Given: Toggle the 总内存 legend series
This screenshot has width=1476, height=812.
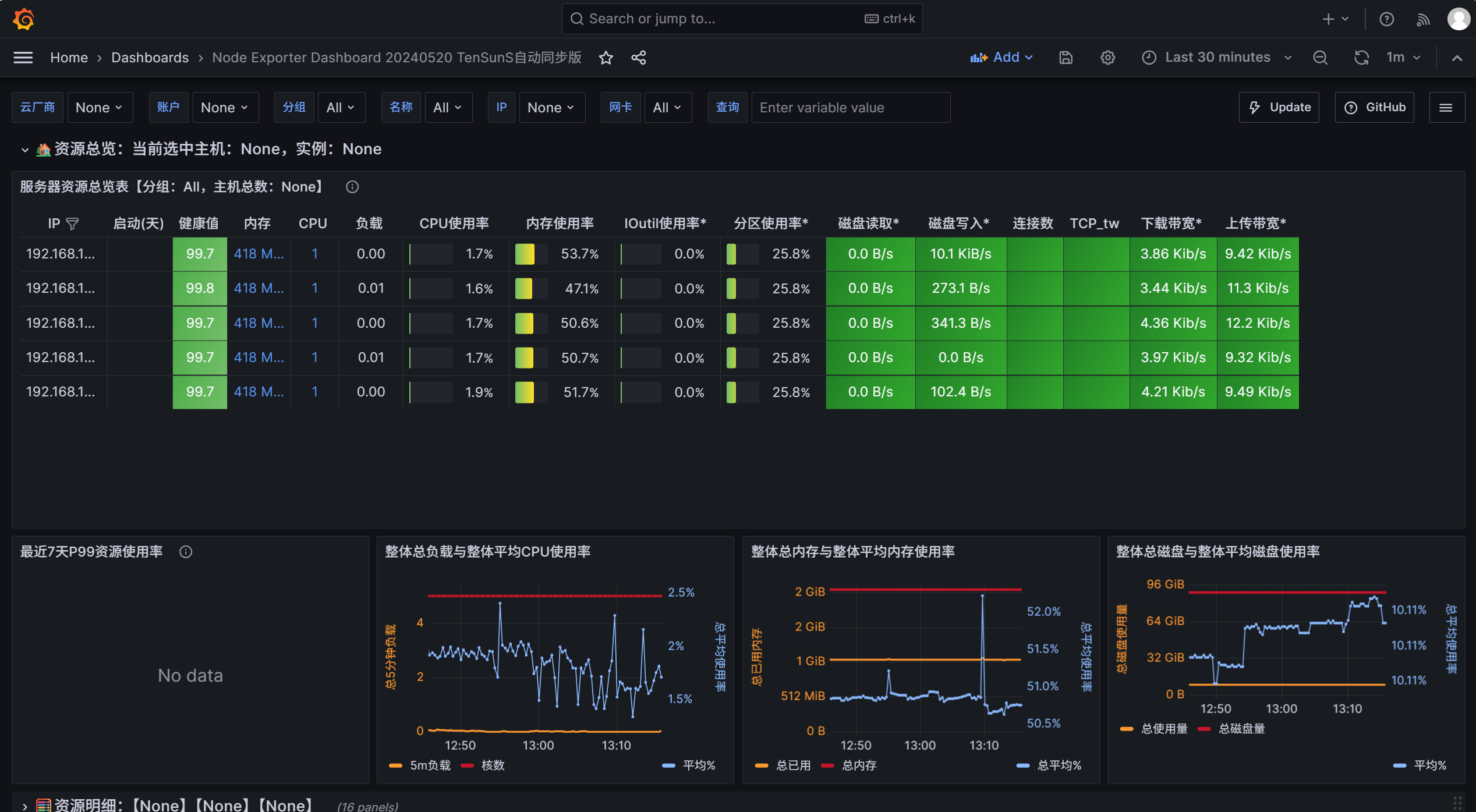Looking at the screenshot, I should (x=858, y=765).
